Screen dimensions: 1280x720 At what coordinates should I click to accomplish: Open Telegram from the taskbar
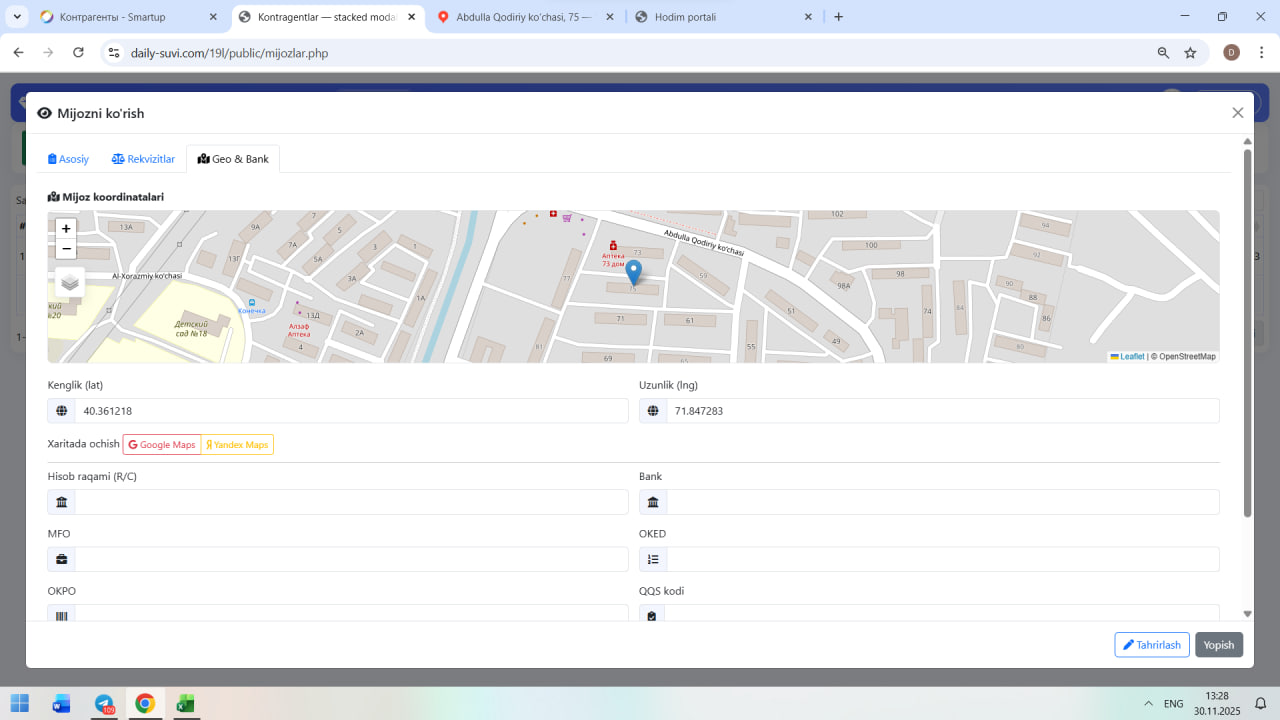coord(104,704)
